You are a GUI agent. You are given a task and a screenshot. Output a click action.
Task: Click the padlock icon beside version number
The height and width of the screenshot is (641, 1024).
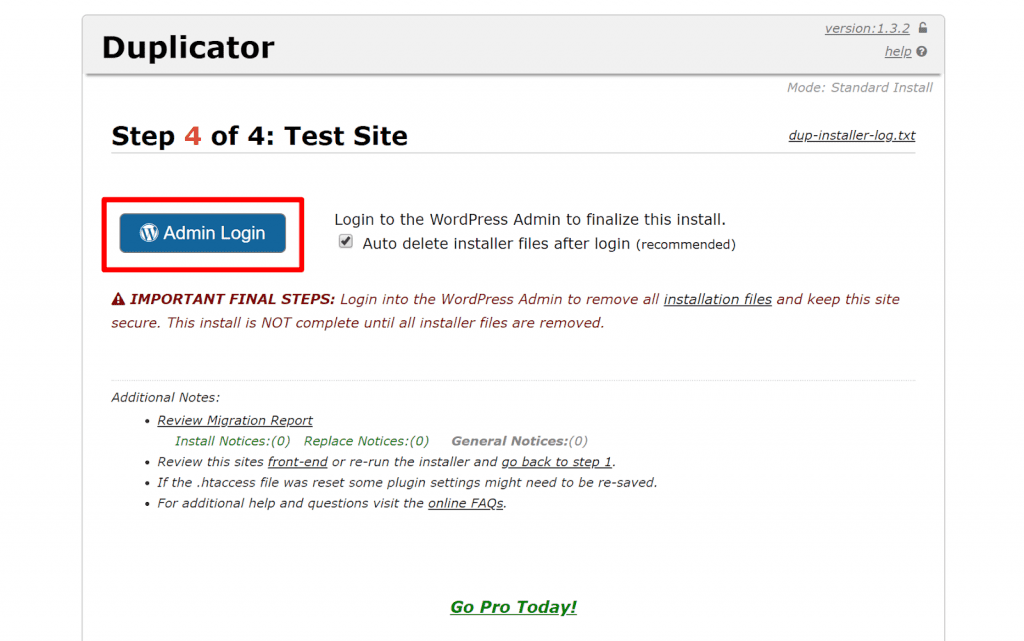tap(921, 28)
